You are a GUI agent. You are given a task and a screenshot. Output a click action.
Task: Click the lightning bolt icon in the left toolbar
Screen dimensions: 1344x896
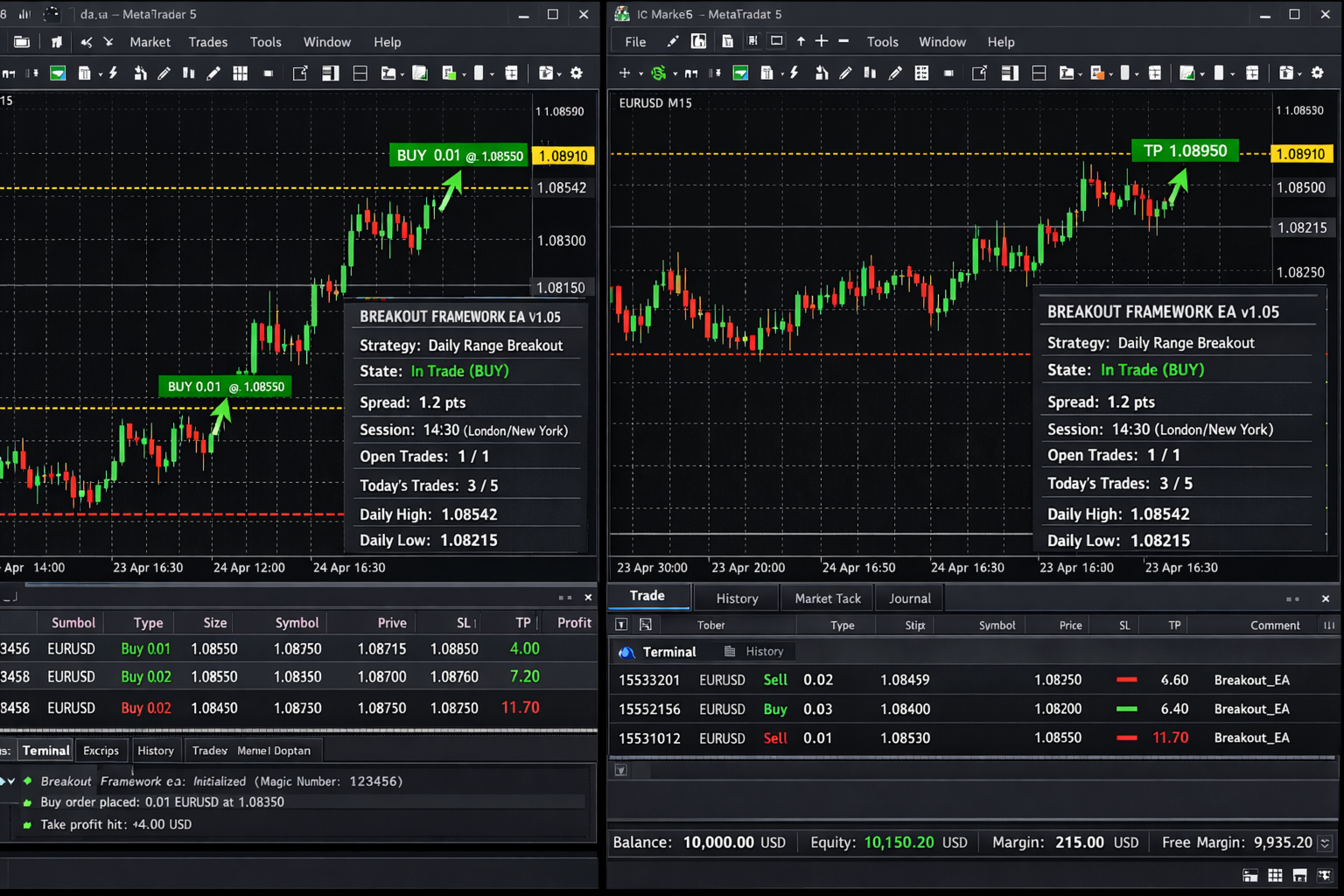113,73
